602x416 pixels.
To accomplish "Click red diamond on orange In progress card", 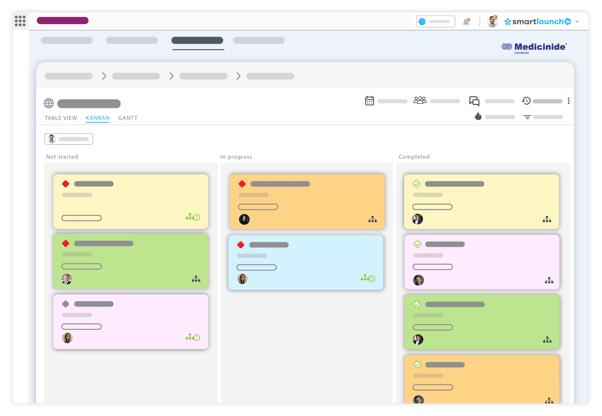I will pos(242,184).
